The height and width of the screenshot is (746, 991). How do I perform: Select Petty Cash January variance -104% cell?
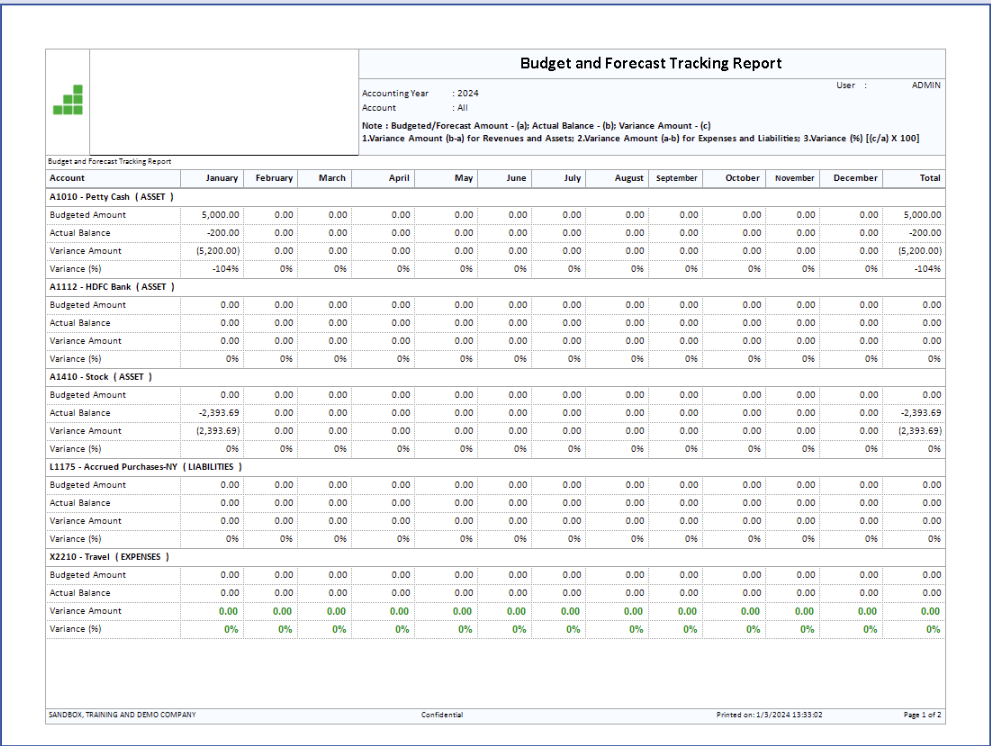coord(227,269)
